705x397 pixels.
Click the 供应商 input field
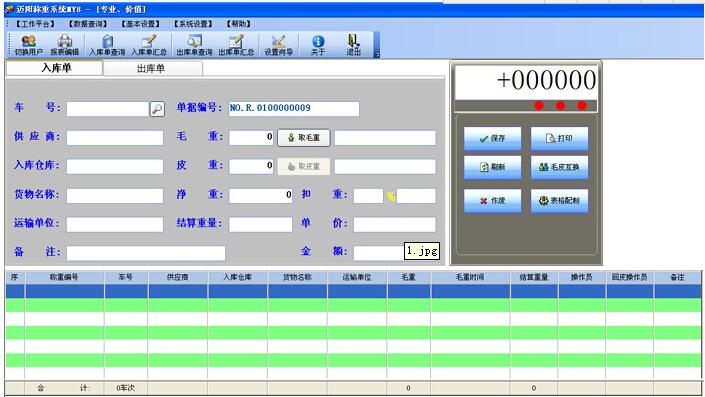[x=115, y=138]
